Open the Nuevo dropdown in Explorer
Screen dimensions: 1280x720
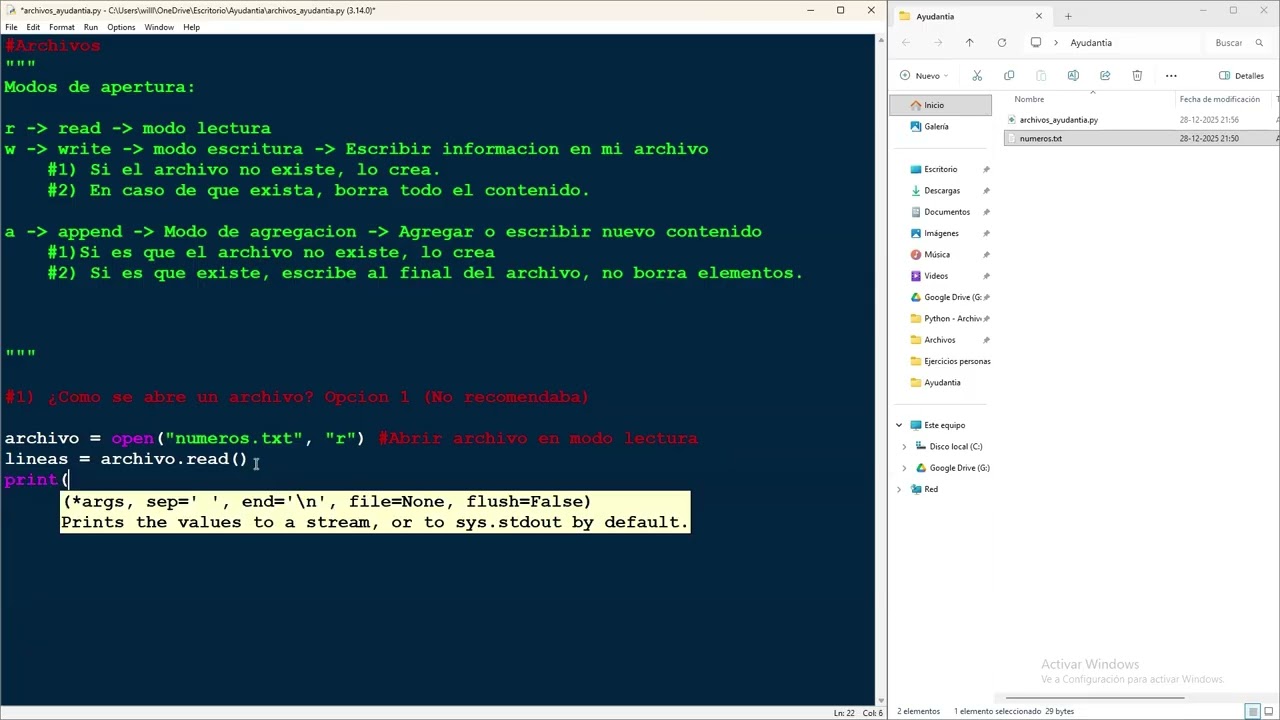924,76
